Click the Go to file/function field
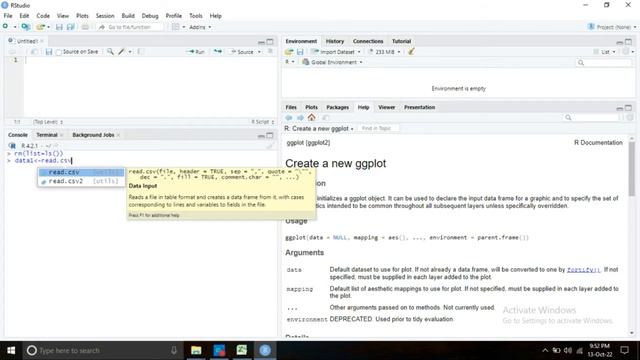This screenshot has width=640, height=360. 130,27
